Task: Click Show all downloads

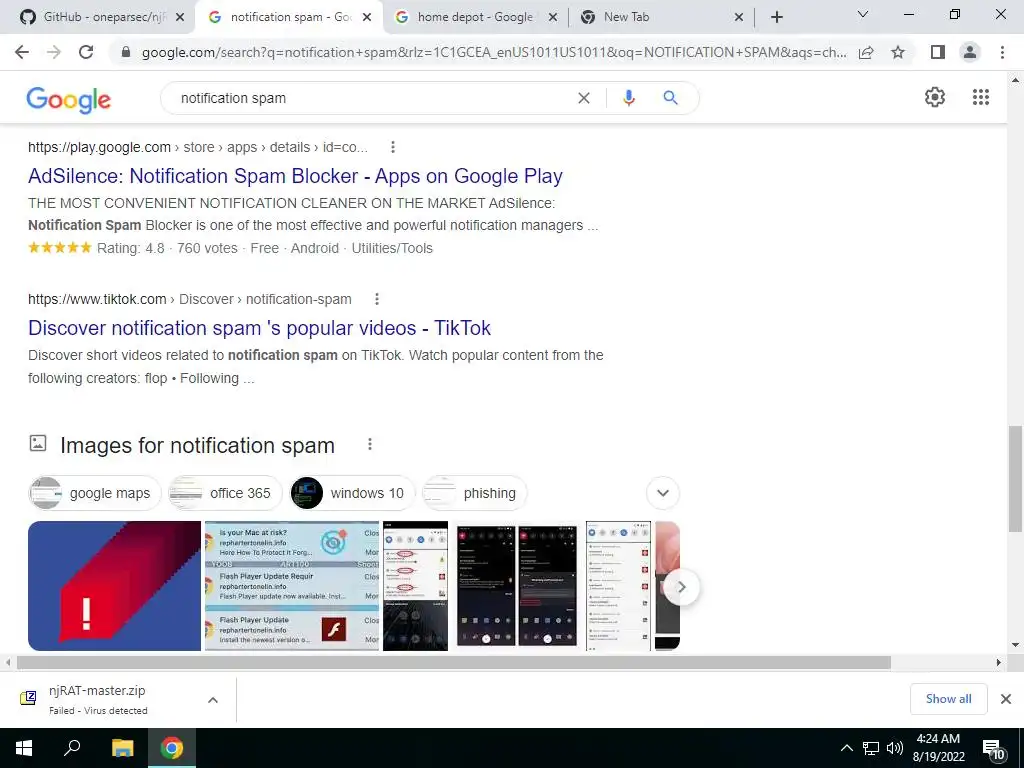Action: coord(948,699)
